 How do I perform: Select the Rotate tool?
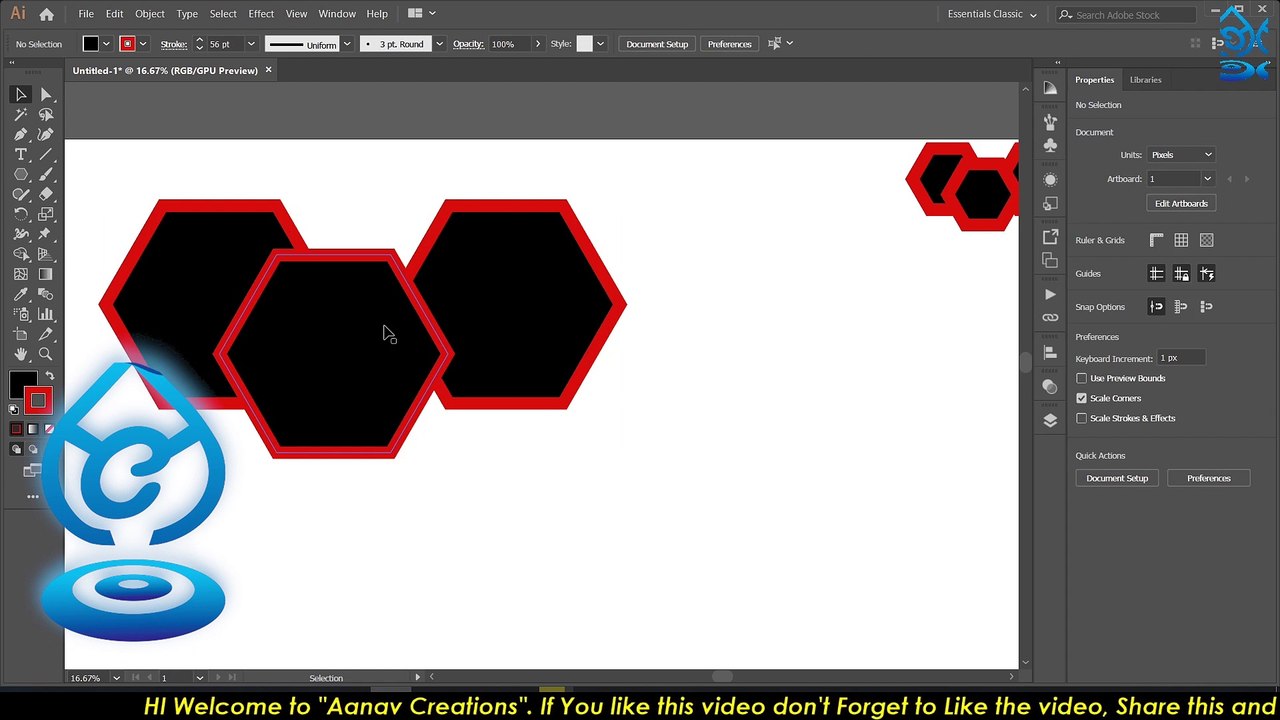20,214
